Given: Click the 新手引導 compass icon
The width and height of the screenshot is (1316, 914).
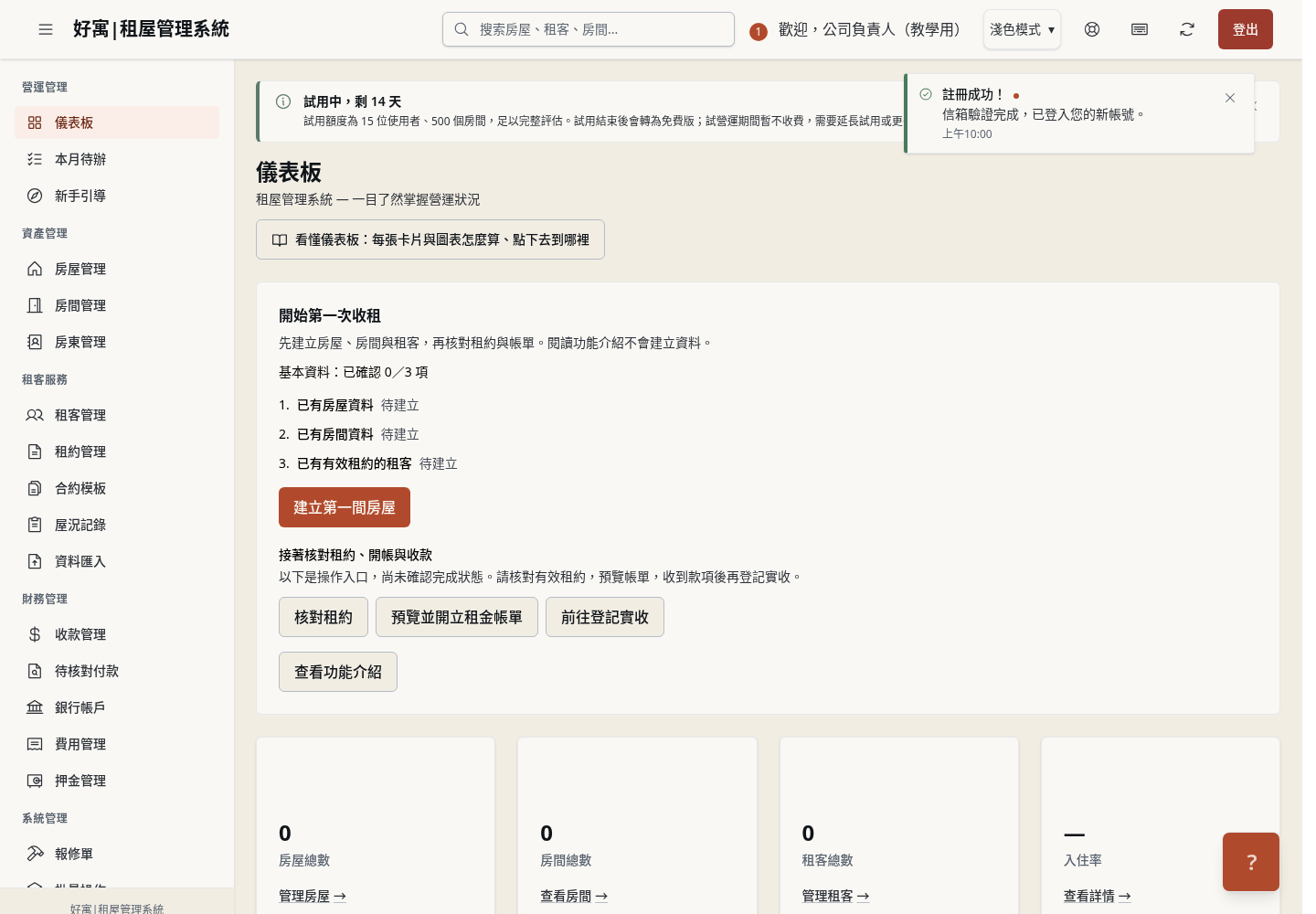Looking at the screenshot, I should [x=35, y=196].
